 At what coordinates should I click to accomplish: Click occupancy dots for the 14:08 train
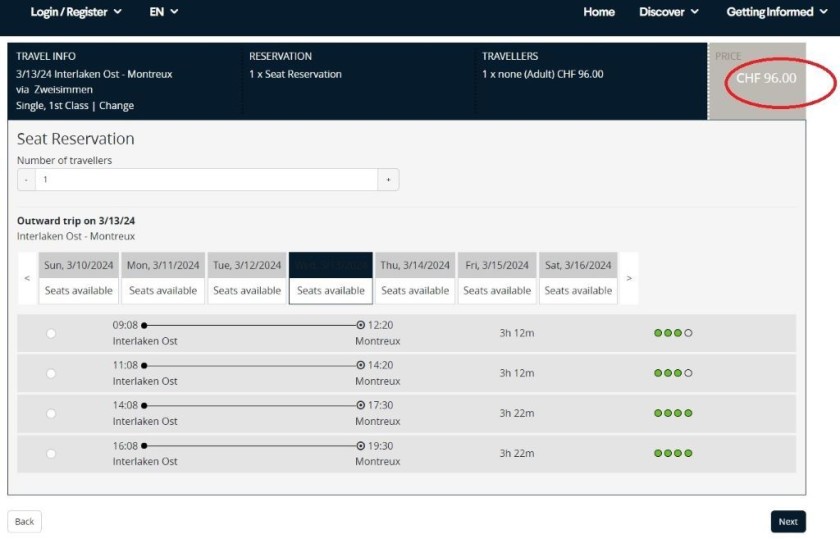[x=673, y=413]
